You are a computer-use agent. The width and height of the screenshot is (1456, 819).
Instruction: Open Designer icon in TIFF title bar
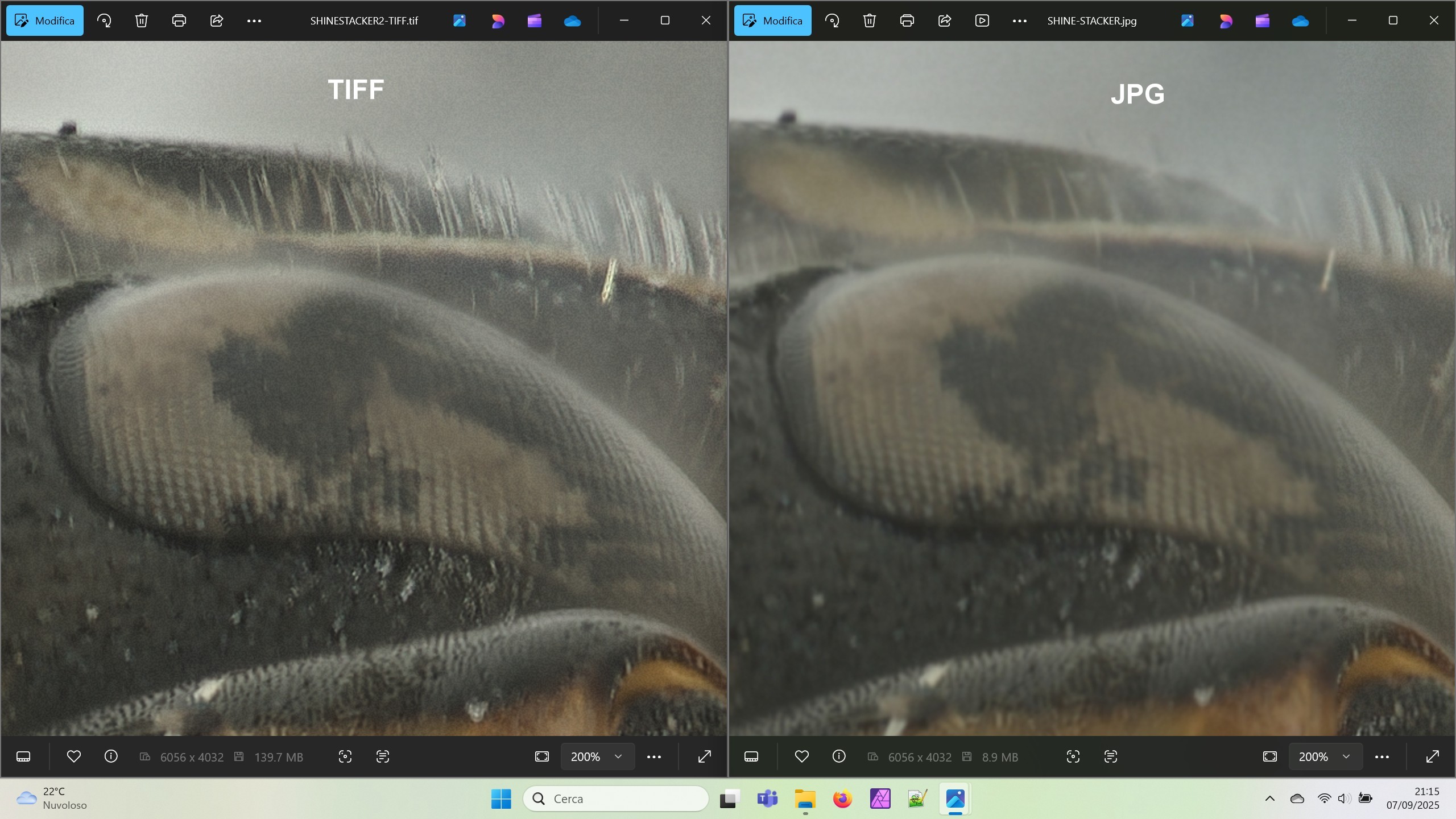(498, 20)
